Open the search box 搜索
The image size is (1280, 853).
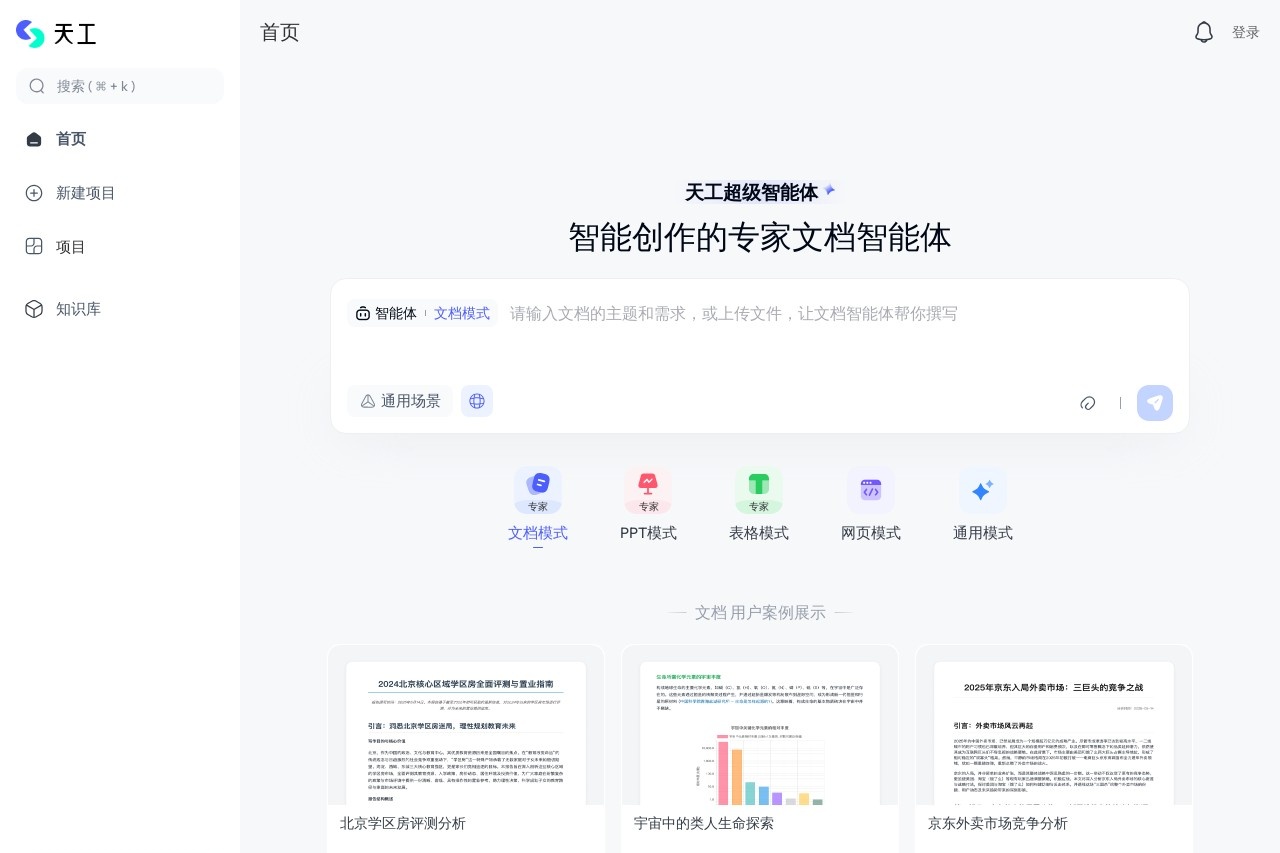(x=120, y=86)
